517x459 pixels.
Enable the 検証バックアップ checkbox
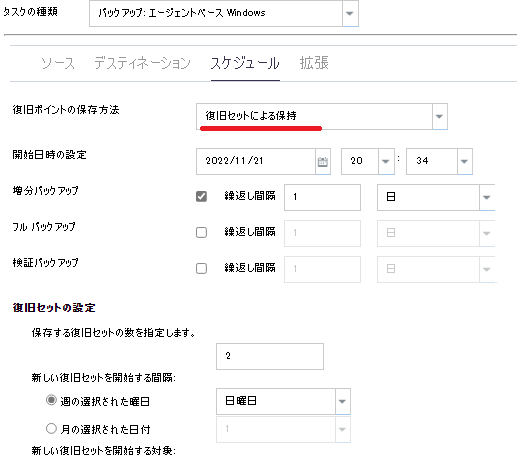[201, 268]
